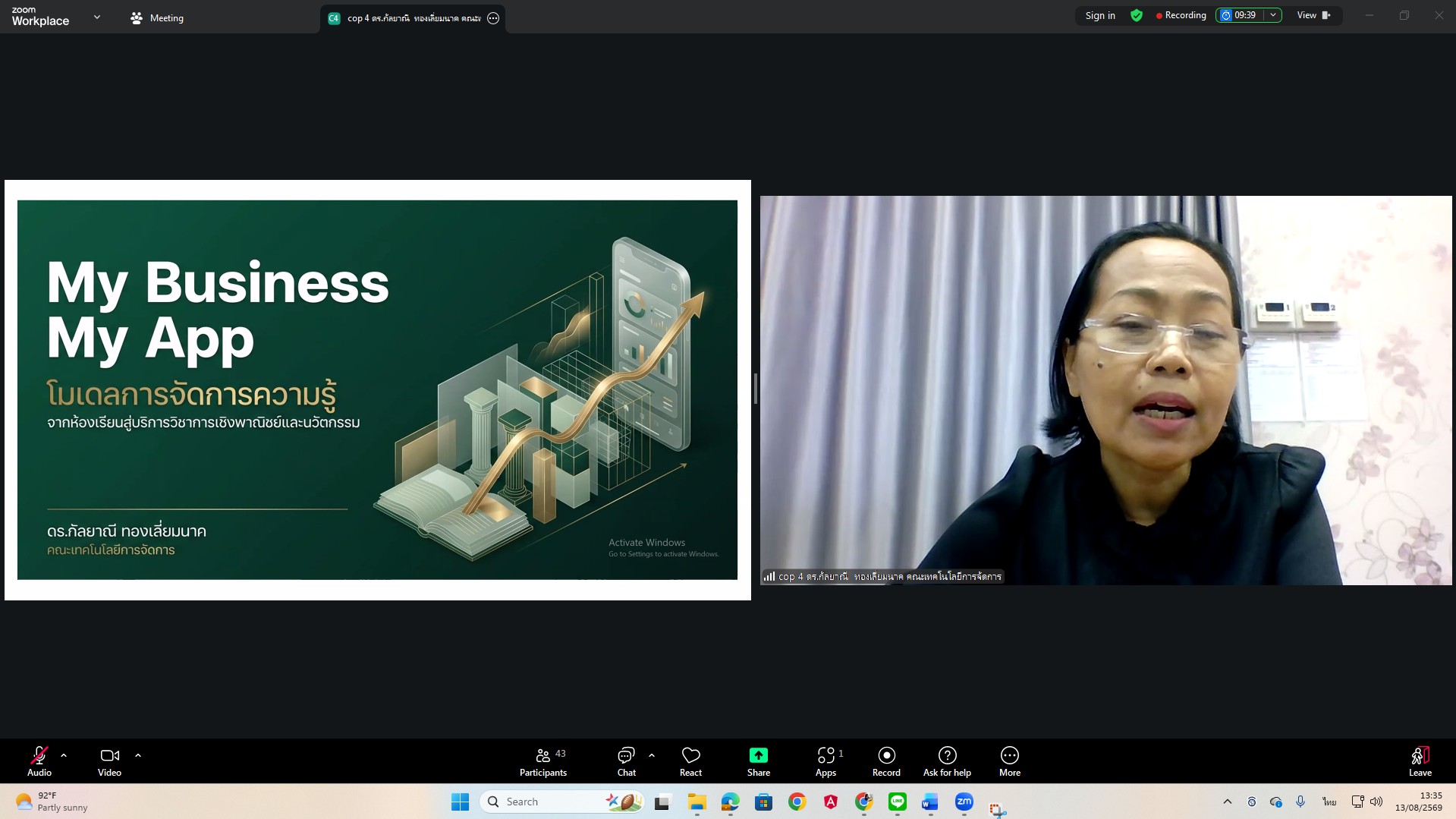This screenshot has height=819, width=1456.
Task: Expand the timer dropdown arrow
Action: pos(1273,15)
